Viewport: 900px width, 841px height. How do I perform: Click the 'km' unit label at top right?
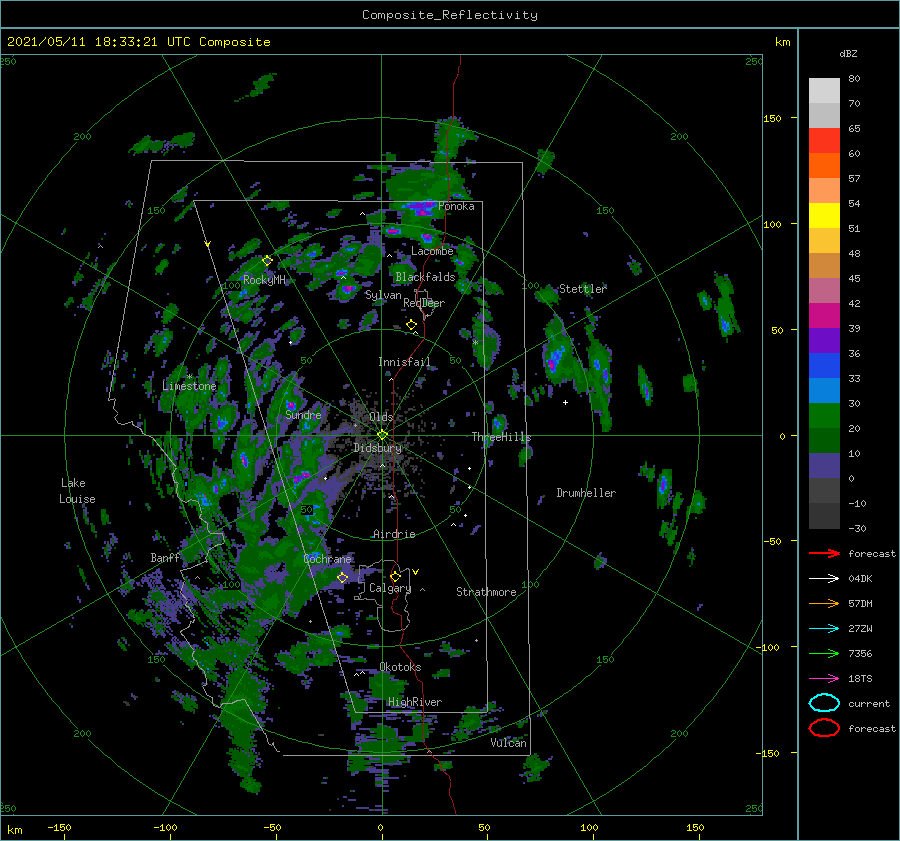pyautogui.click(x=782, y=42)
